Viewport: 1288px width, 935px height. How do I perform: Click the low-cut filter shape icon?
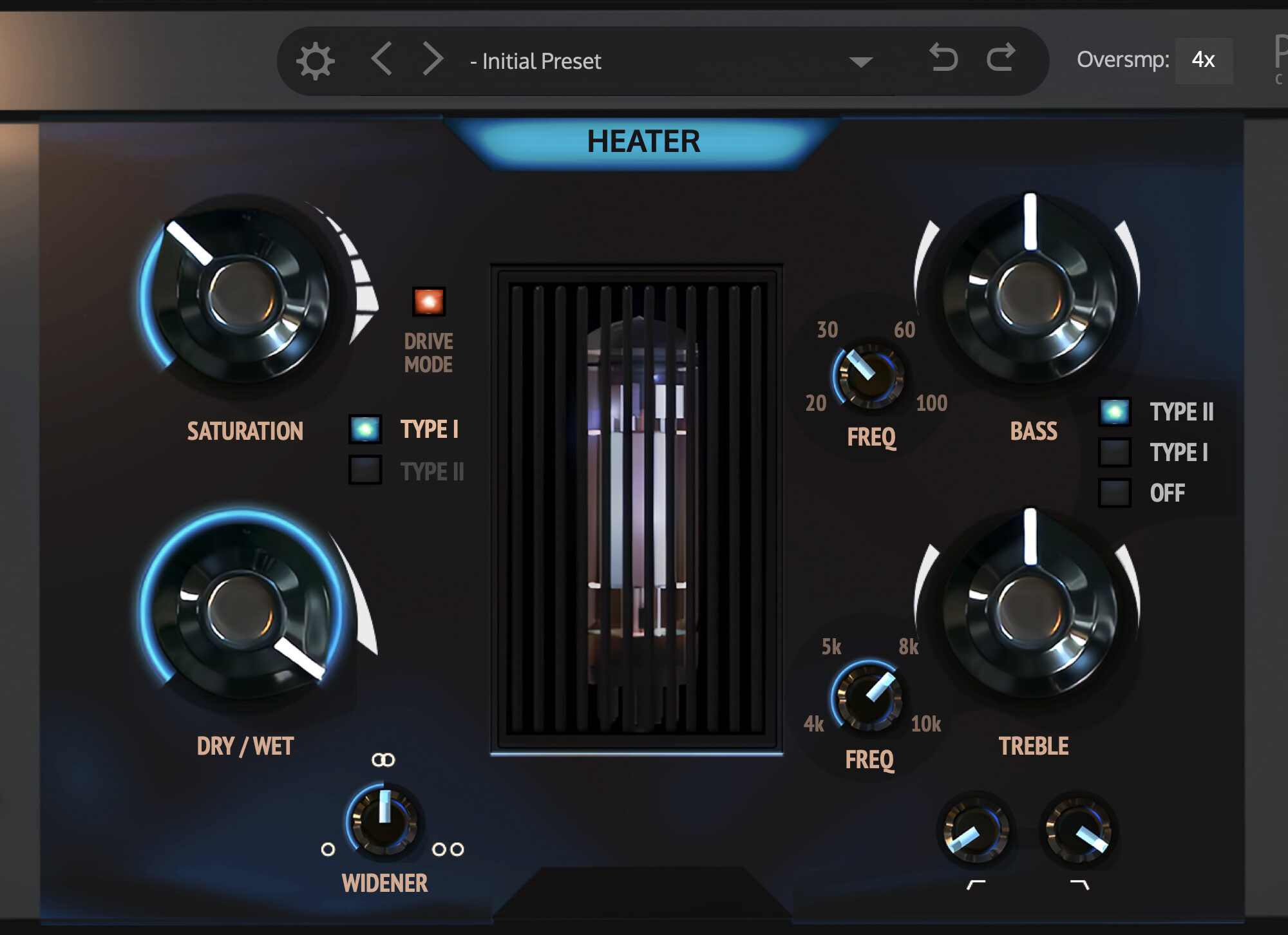[x=976, y=885]
